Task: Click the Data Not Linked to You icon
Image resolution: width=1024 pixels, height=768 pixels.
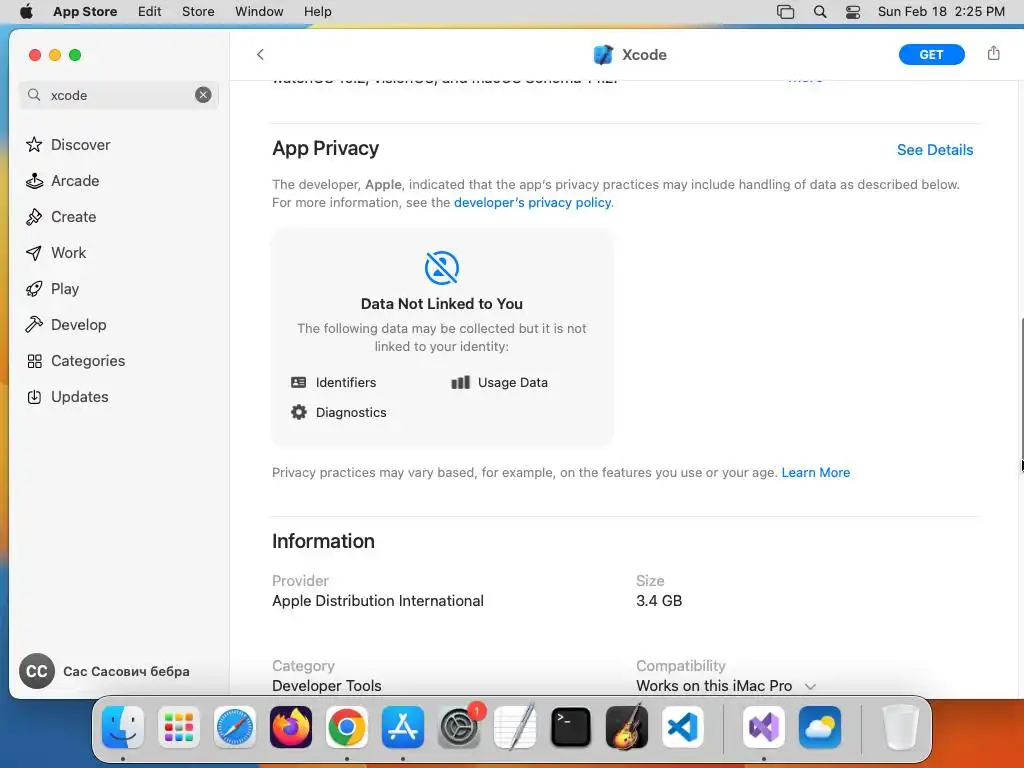Action: [442, 268]
